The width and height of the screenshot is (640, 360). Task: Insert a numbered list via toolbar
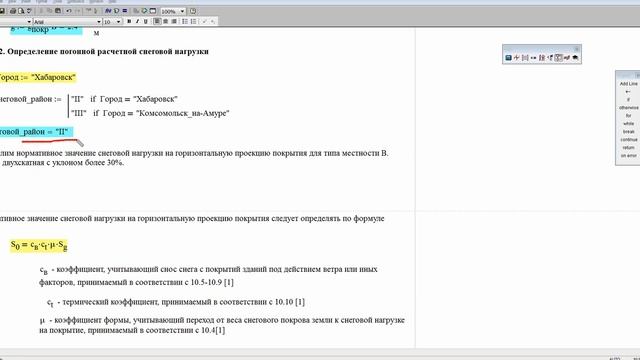(x=193, y=22)
